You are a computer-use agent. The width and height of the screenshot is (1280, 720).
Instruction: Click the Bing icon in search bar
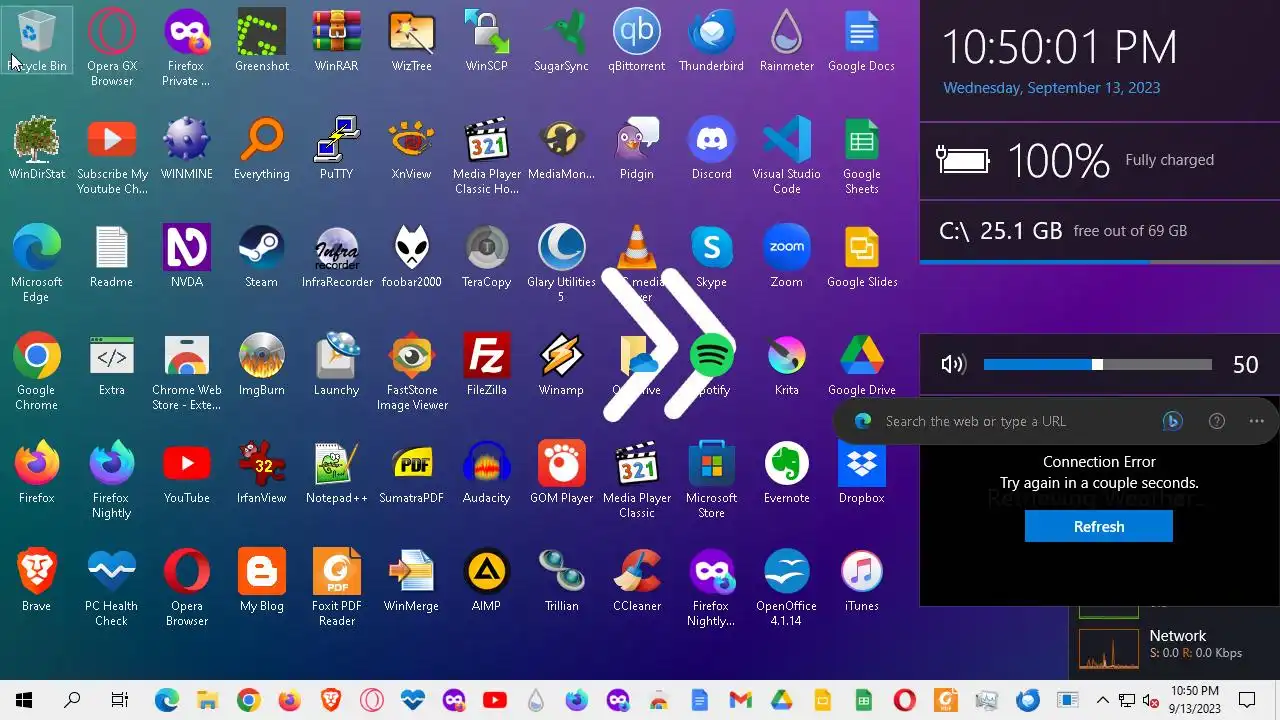1173,421
